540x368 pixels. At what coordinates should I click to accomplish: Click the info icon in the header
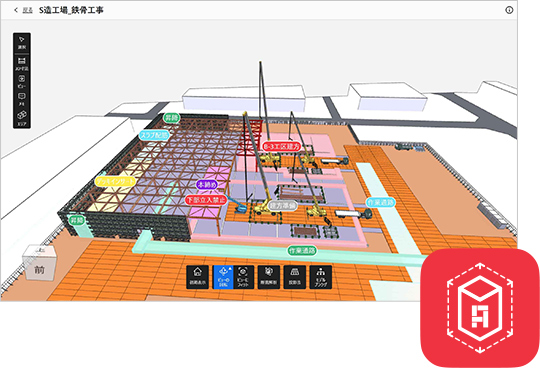[509, 10]
